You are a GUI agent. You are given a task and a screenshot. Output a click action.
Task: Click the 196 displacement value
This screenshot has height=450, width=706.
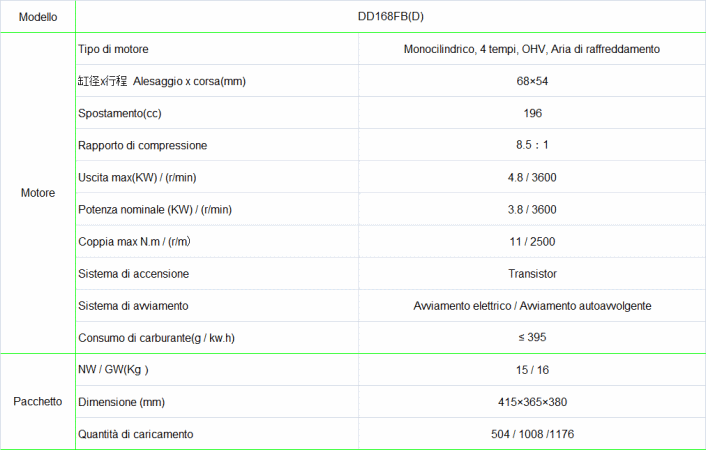(x=532, y=113)
